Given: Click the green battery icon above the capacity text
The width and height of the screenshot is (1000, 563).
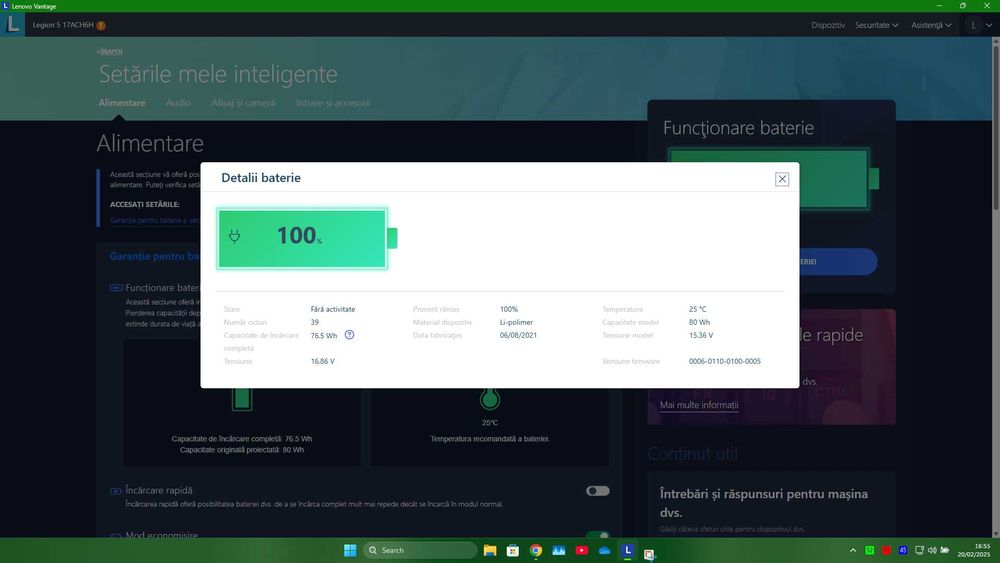Looking at the screenshot, I should (242, 399).
